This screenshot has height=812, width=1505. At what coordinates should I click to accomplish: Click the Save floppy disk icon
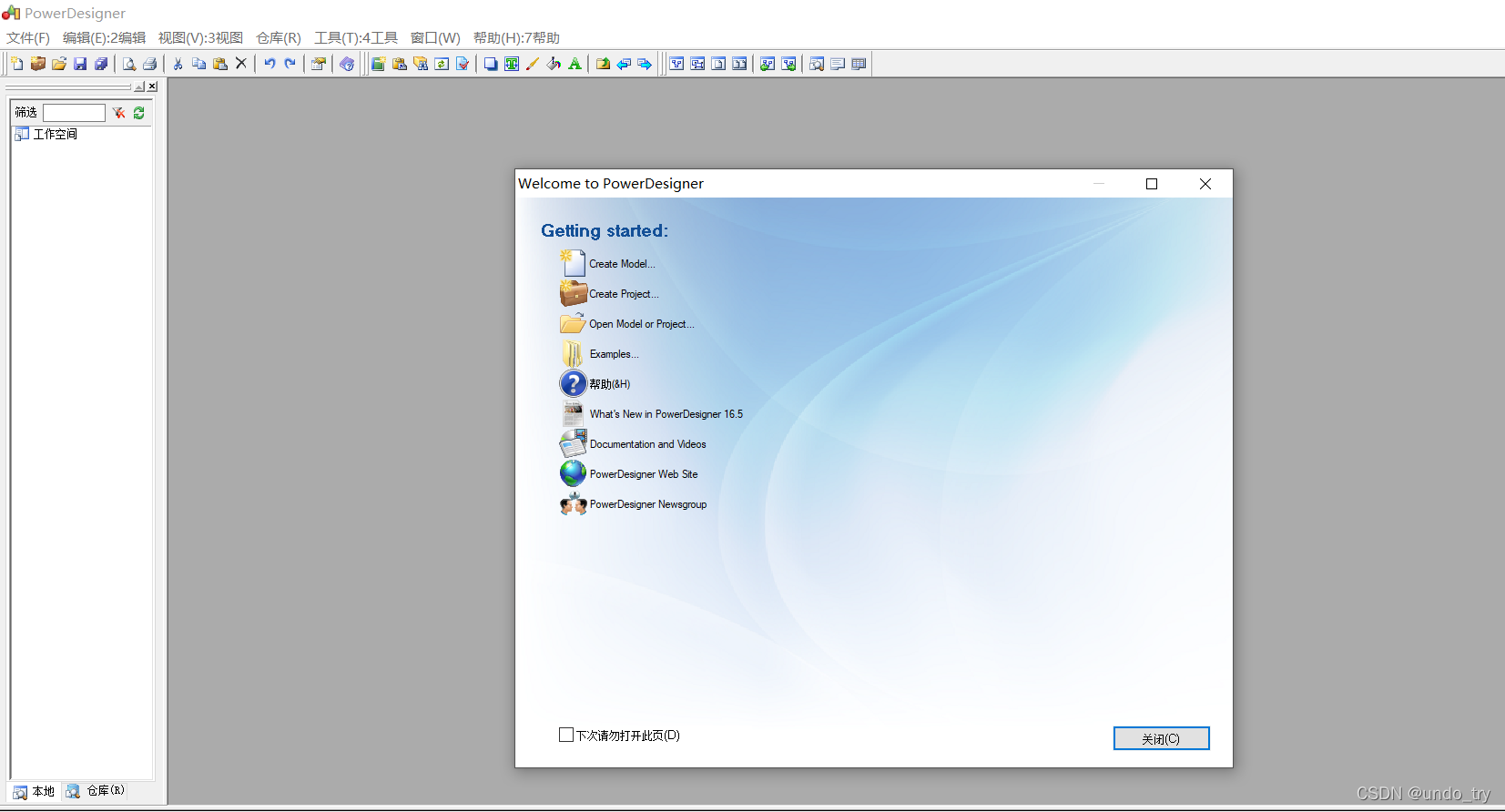[x=80, y=64]
